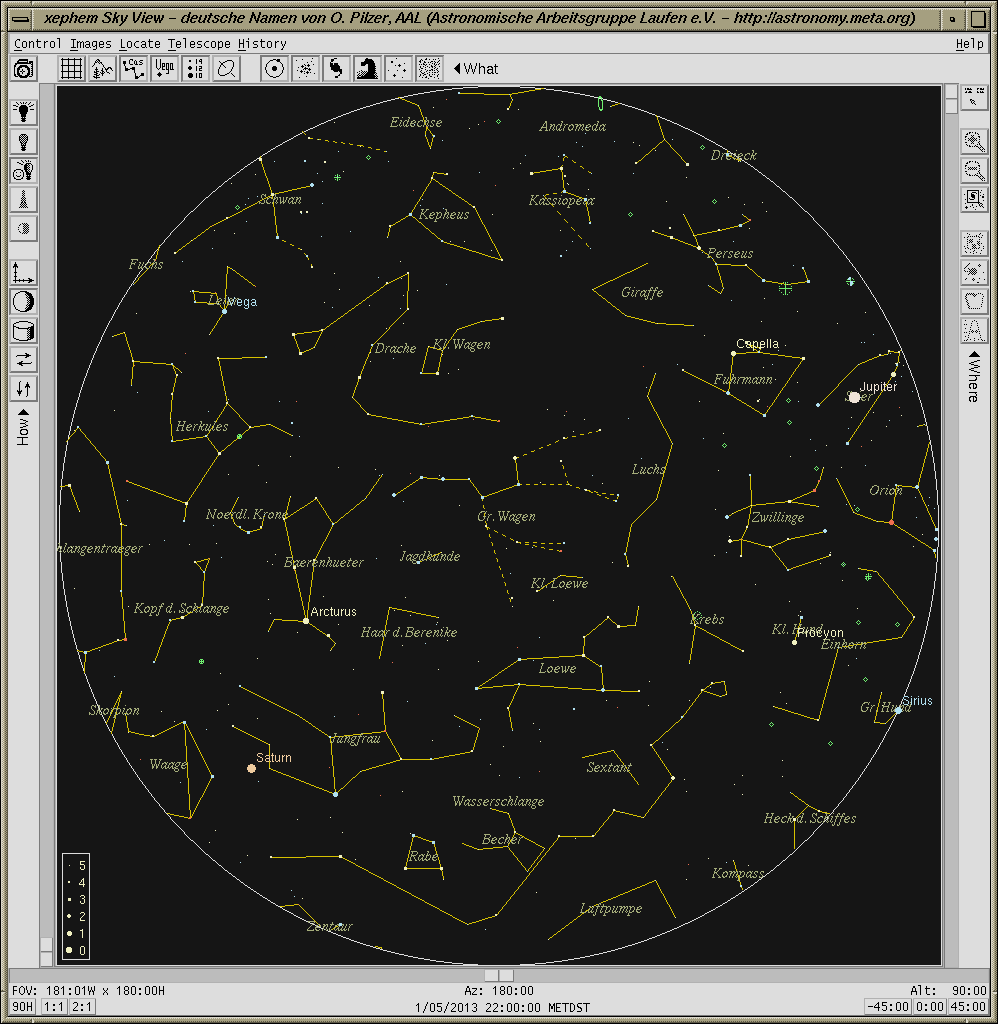
Task: Click the -45:00 altitude button
Action: pyautogui.click(x=888, y=1006)
